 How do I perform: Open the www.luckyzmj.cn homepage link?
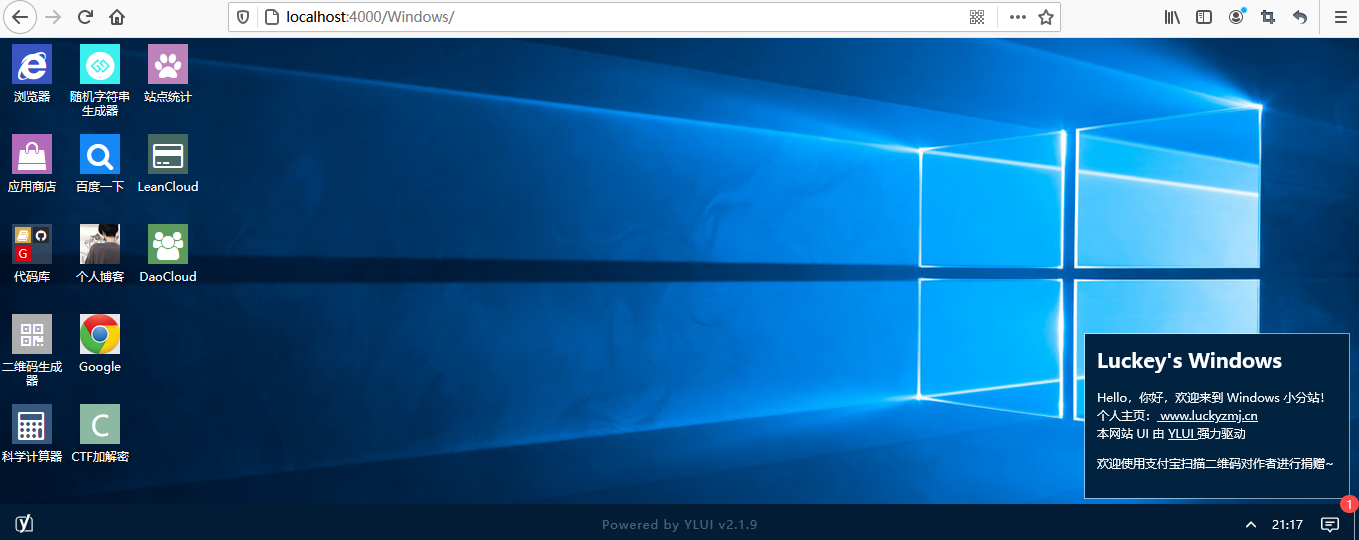pos(1208,416)
